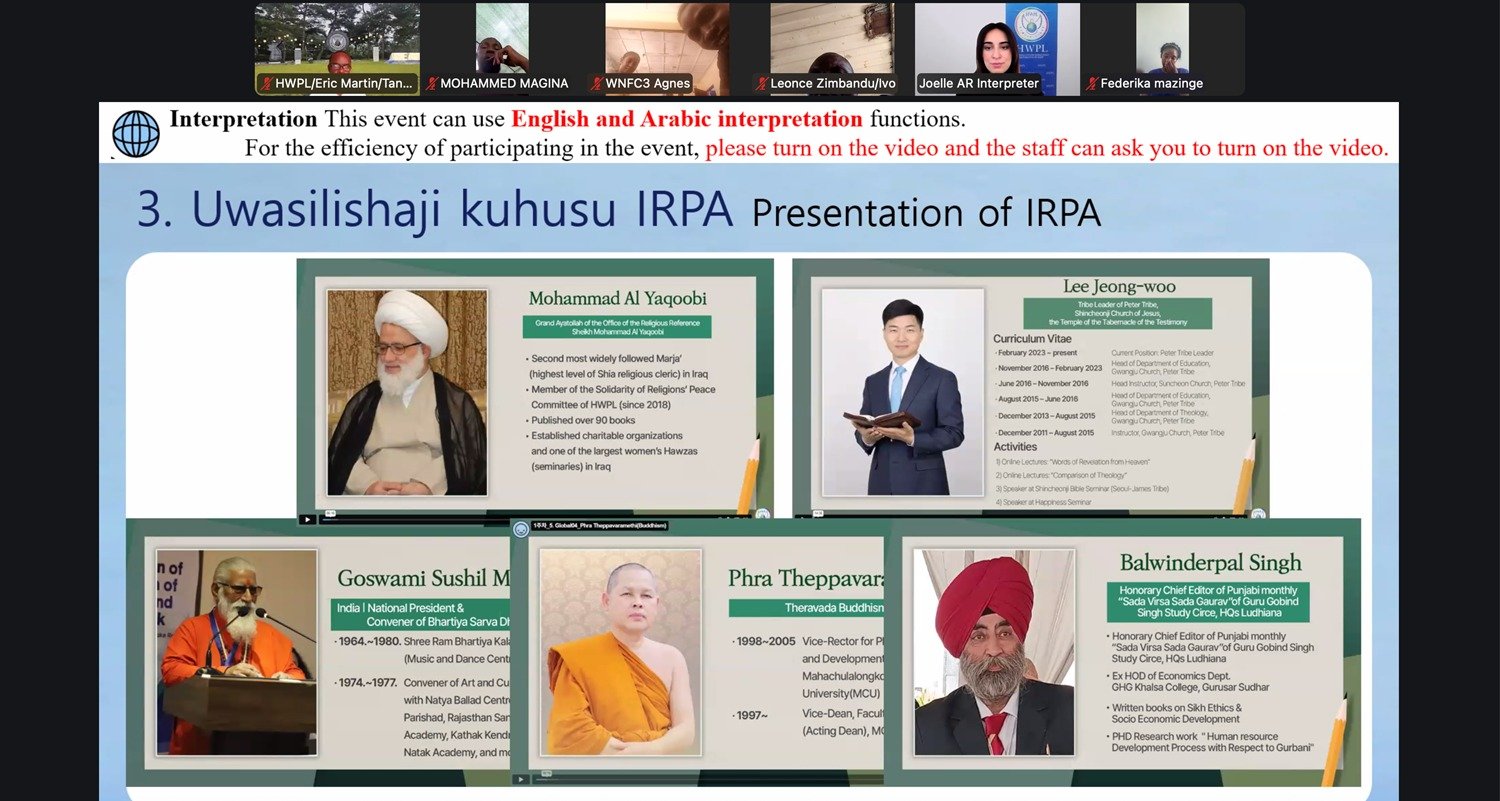The height and width of the screenshot is (801, 1500).
Task: Click the Leonce Zimbandu name label
Action: pyautogui.click(x=832, y=84)
